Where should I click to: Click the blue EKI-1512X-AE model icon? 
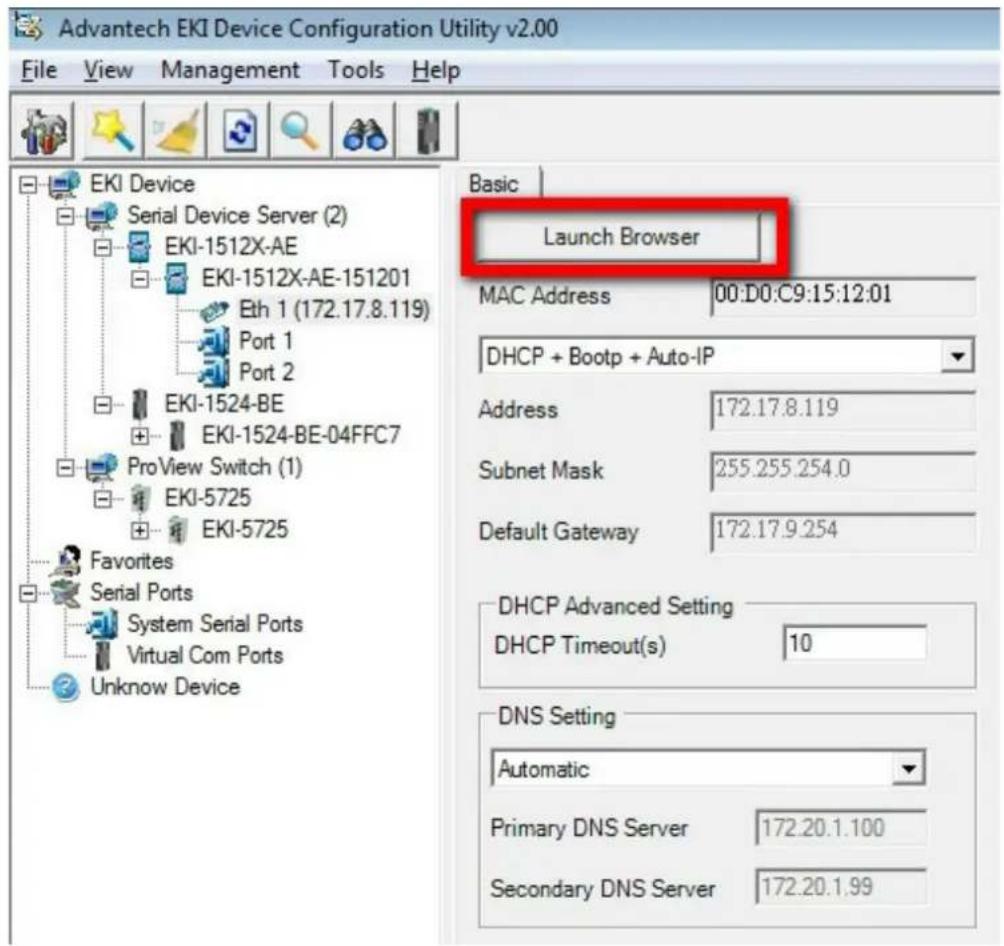[x=139, y=247]
